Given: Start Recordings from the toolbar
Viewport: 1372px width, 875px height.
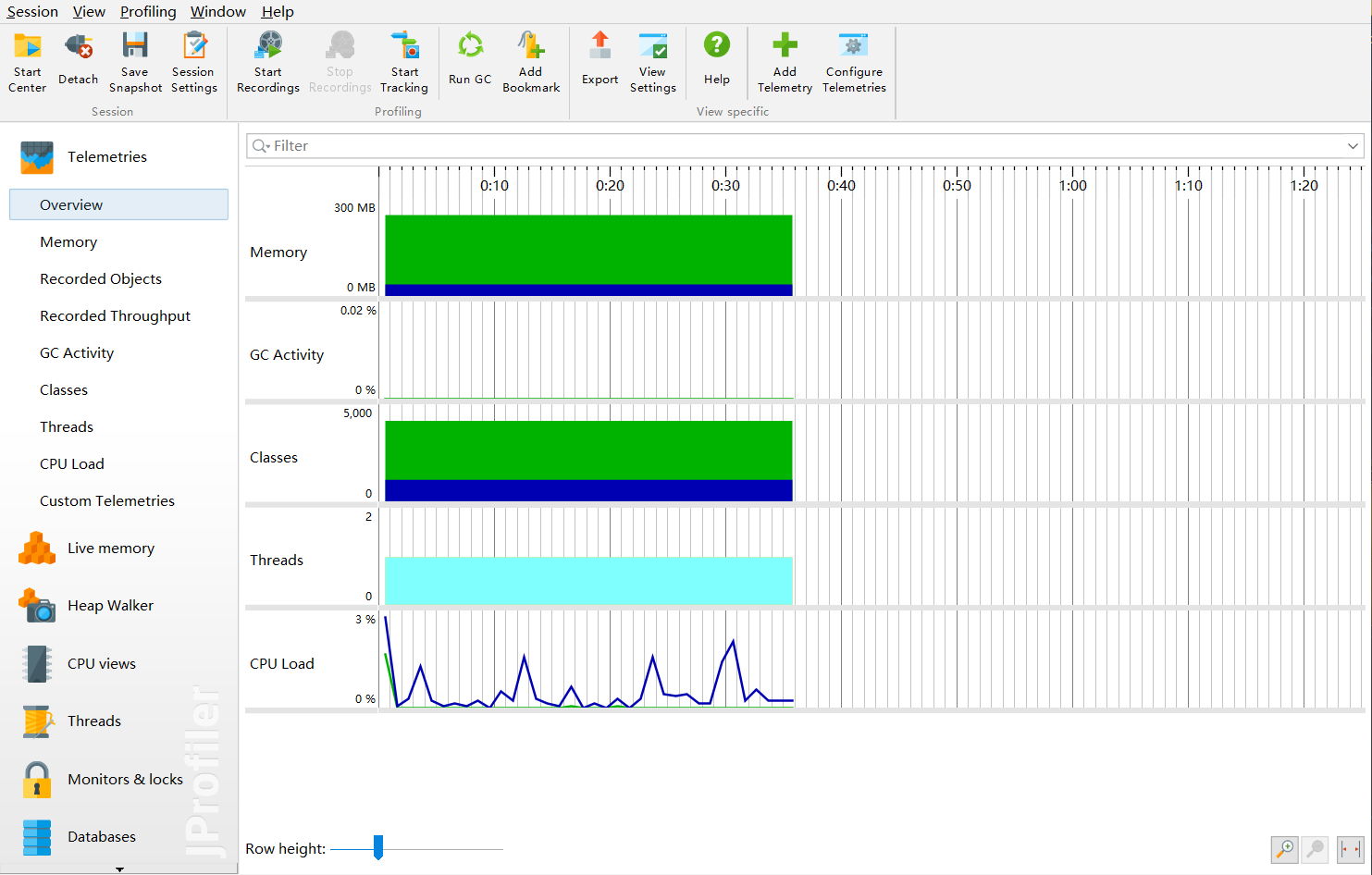Looking at the screenshot, I should click(x=268, y=62).
